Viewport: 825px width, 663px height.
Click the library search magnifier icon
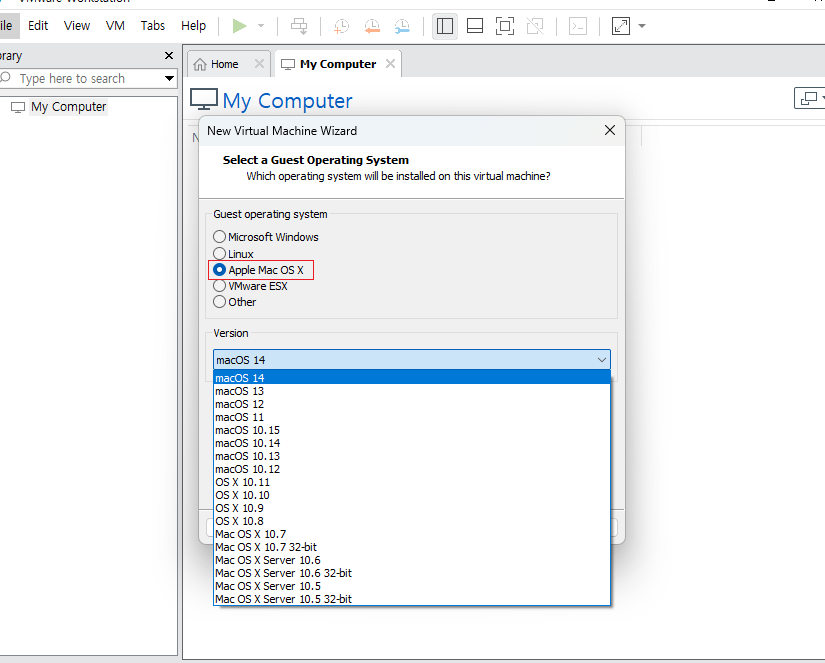tap(6, 78)
